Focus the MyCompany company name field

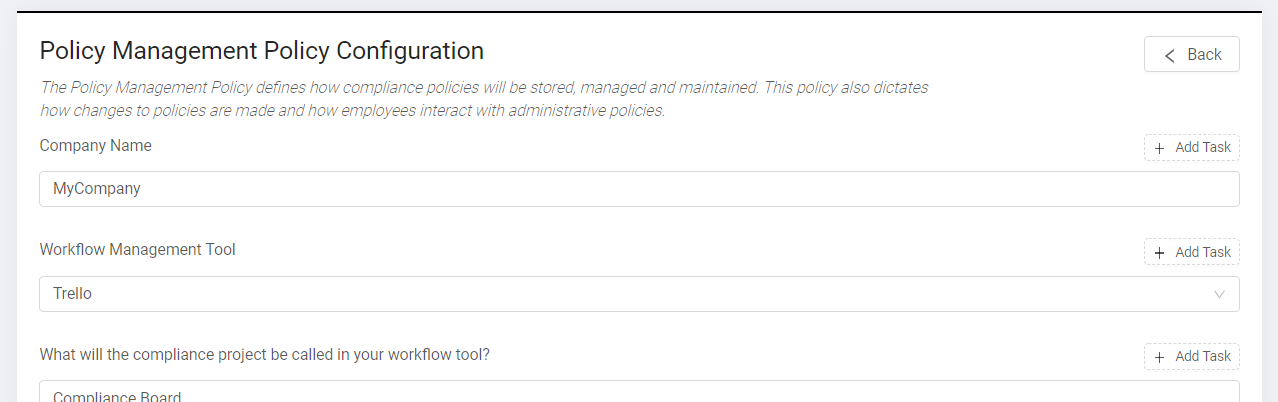tap(638, 189)
